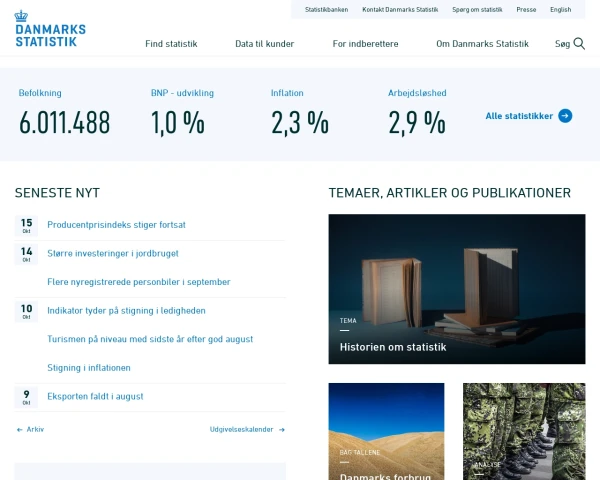This screenshot has height=480, width=600.
Task: Open the Data til kunder menu
Action: pos(265,44)
